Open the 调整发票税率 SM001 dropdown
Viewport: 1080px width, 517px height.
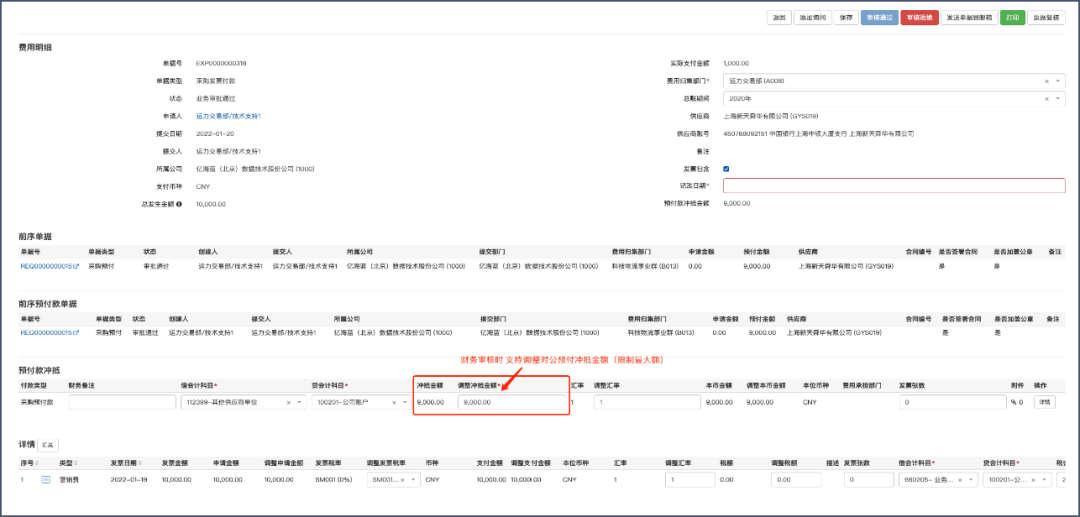[x=414, y=480]
